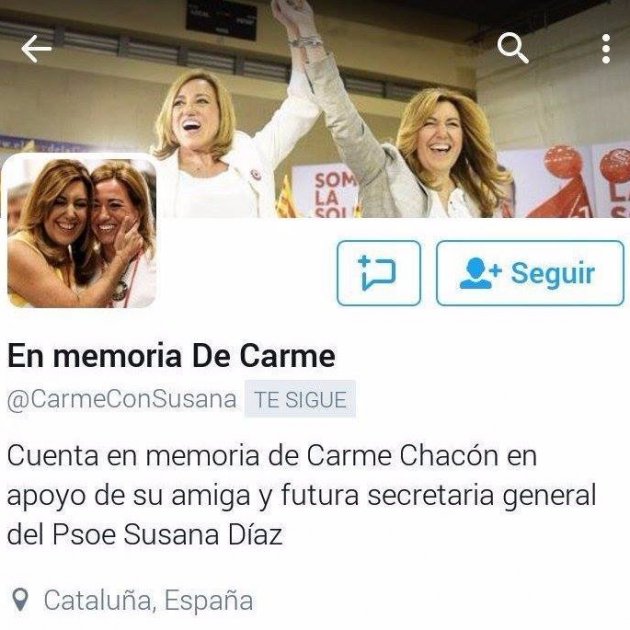
Task: Tap the location pin icon
Action: coord(20,600)
